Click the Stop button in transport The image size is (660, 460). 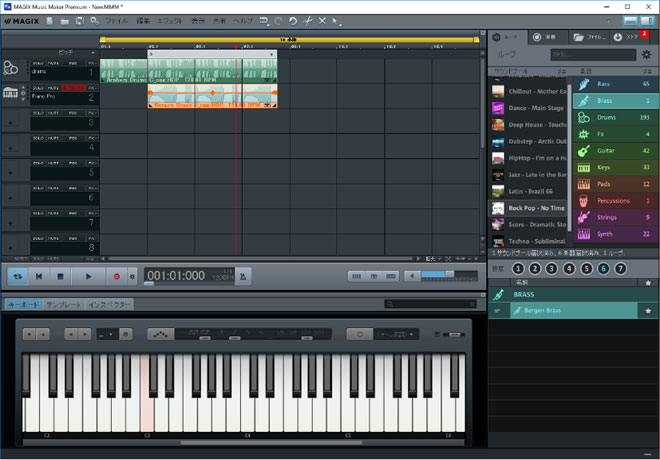(x=62, y=276)
